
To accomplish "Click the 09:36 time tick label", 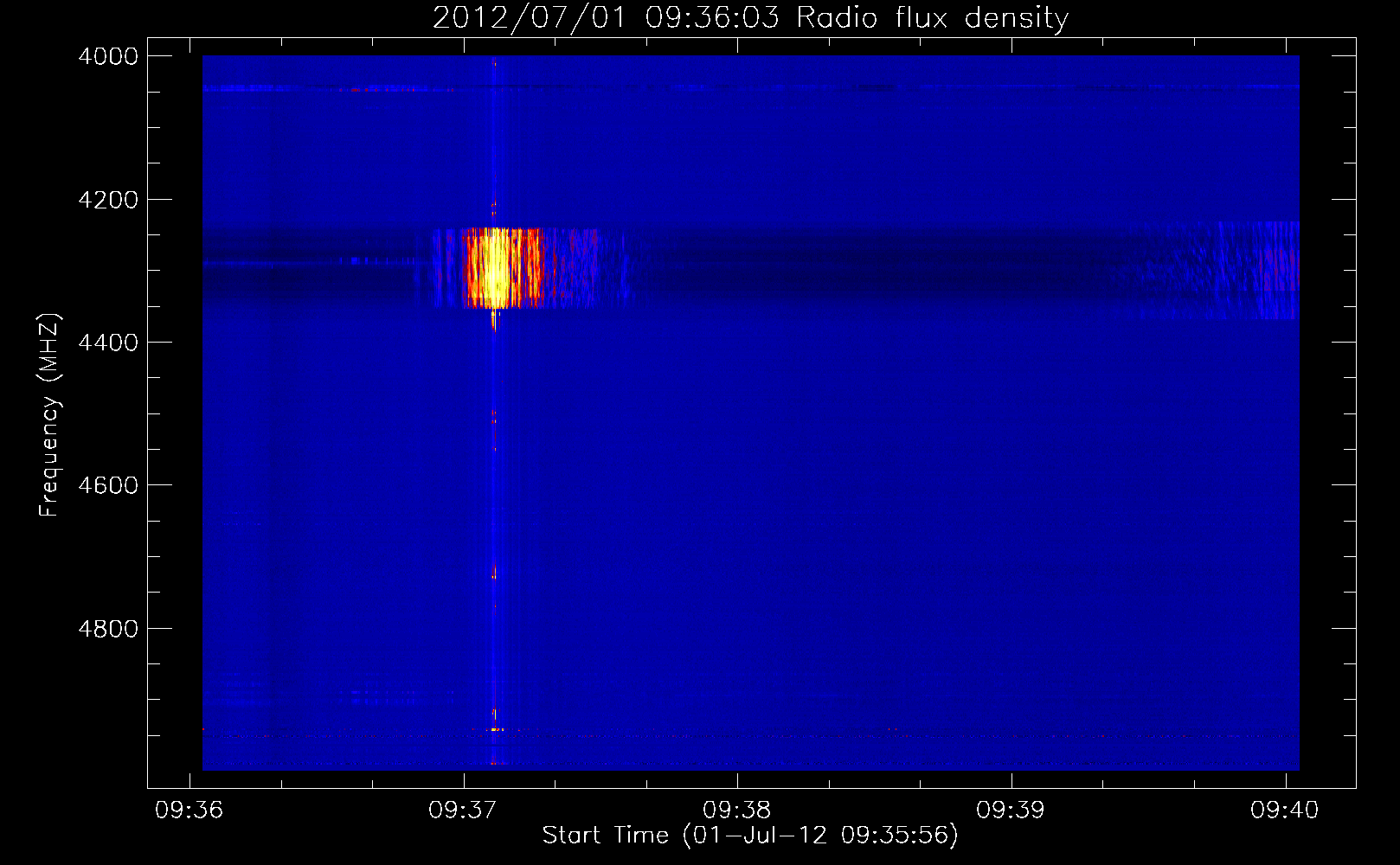I will [x=189, y=810].
